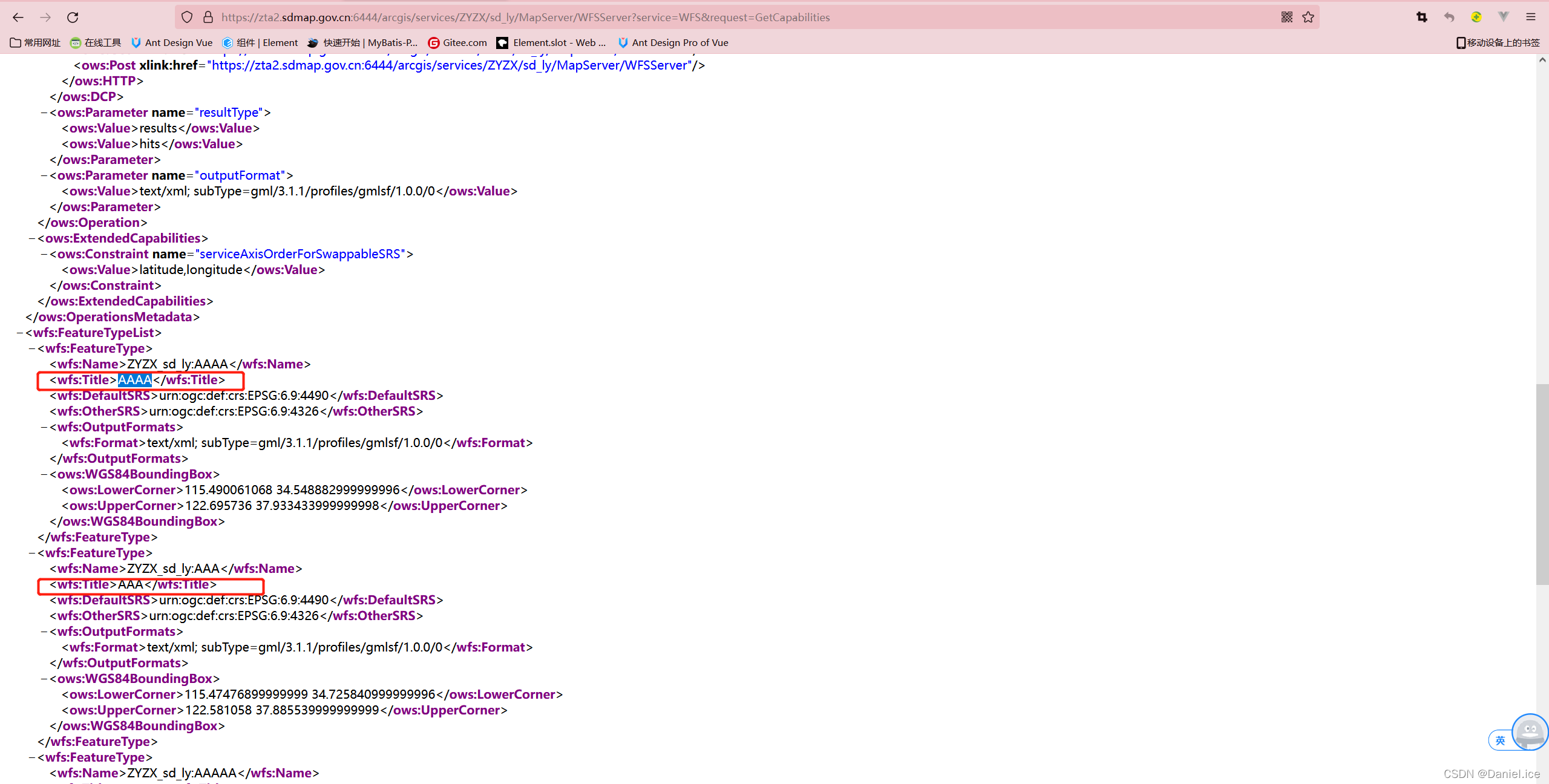Collapse the ows:ExtendedCapabilities element
The width and height of the screenshot is (1549, 784).
(x=33, y=238)
